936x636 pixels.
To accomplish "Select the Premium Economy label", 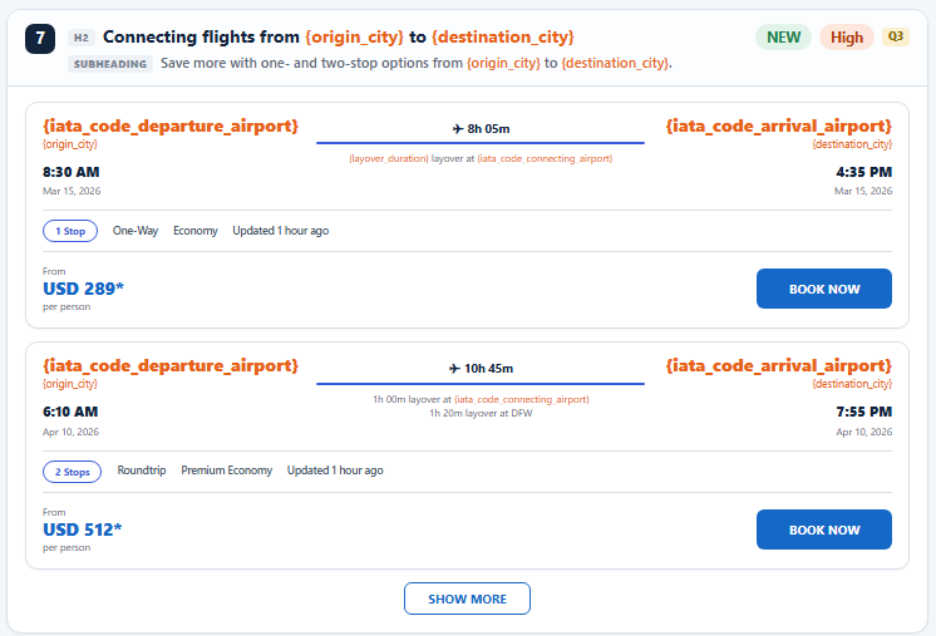I will point(227,471).
